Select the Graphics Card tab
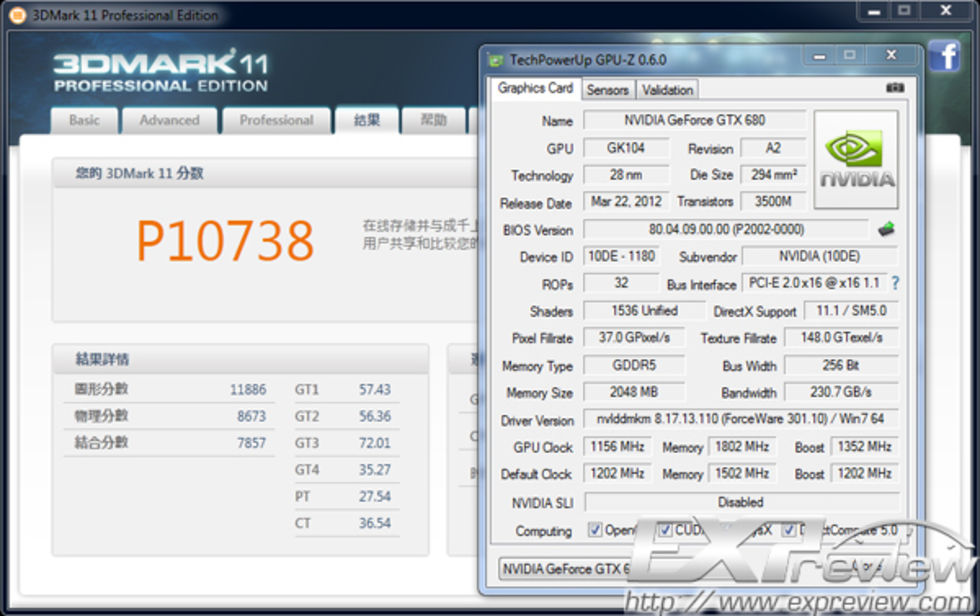 point(535,88)
